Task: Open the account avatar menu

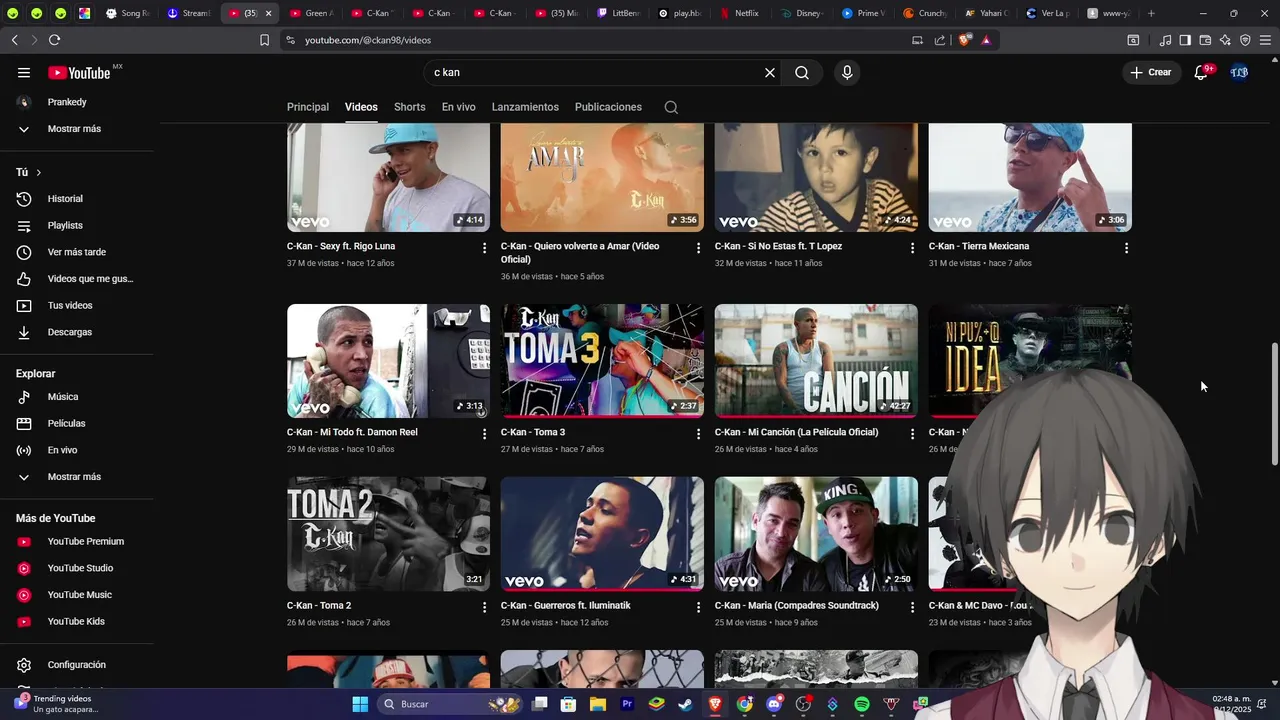Action: (1239, 72)
